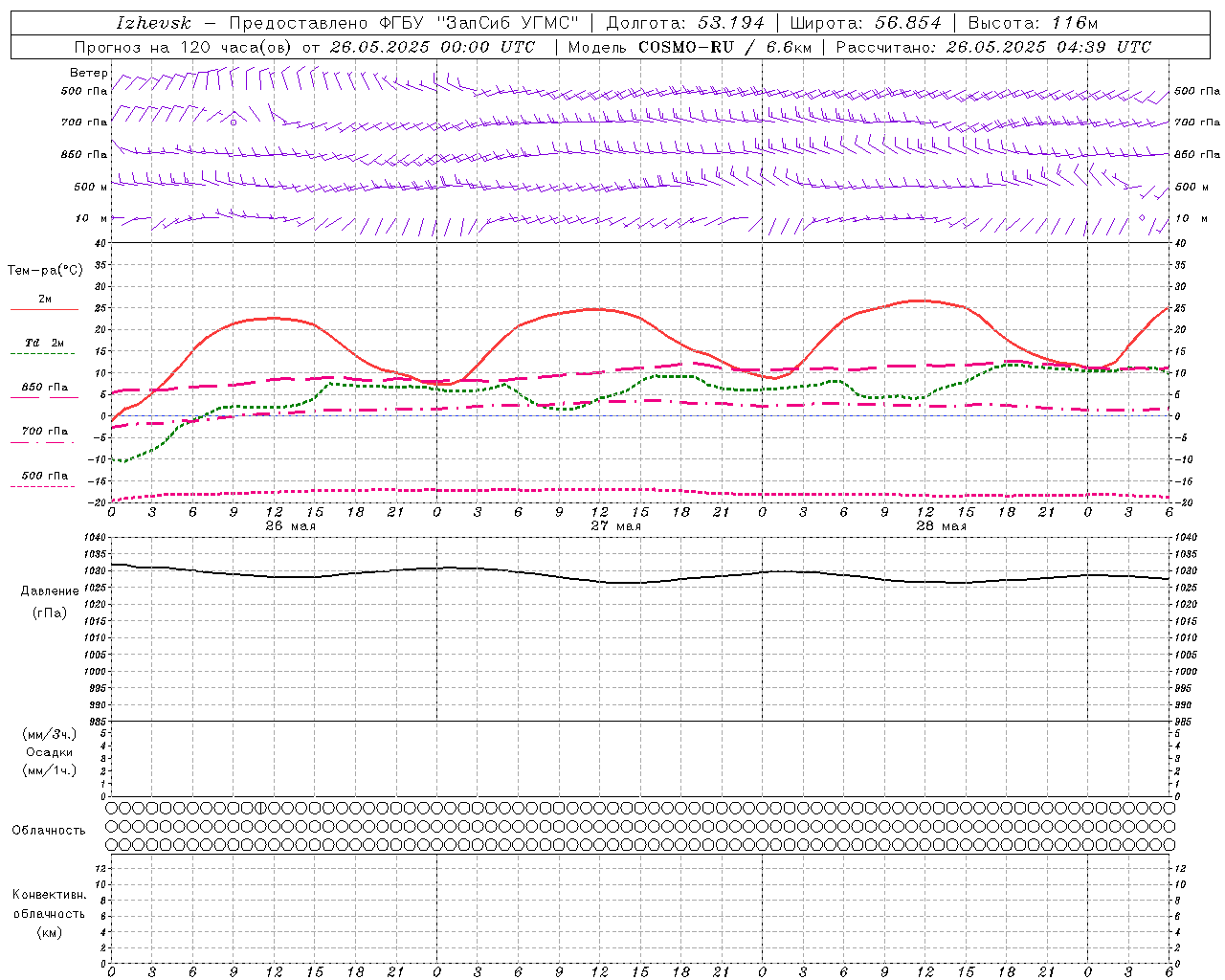Click the Тем-ра(°C) axis title
This screenshot has height=980, width=1225.
click(45, 271)
